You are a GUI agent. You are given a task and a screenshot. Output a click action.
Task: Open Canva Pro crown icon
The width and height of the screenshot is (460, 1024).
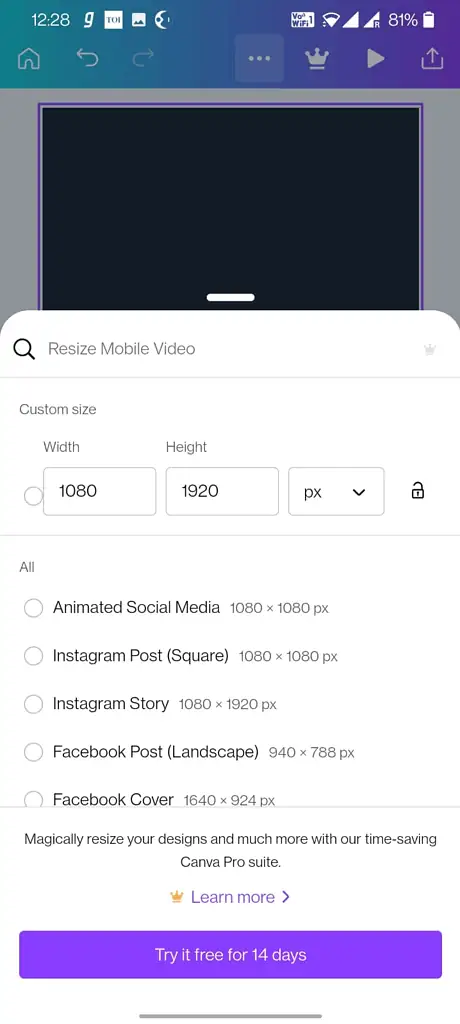(317, 59)
